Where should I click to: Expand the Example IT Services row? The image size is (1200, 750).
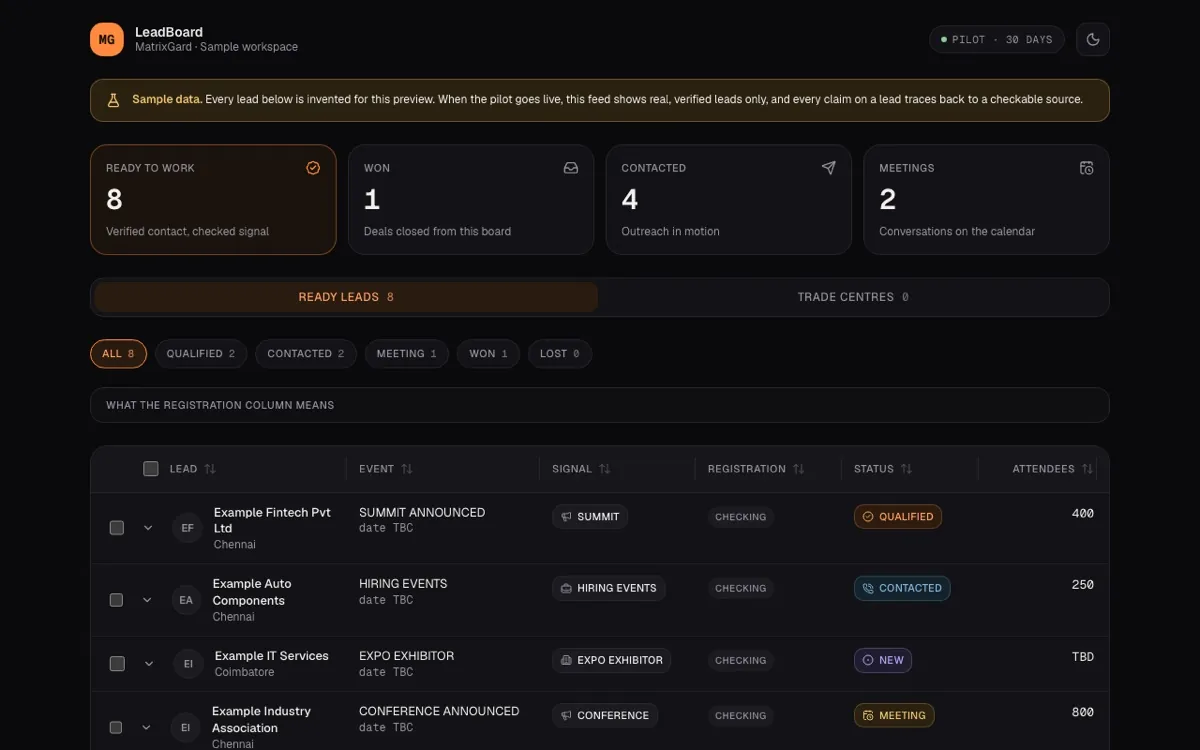148,663
